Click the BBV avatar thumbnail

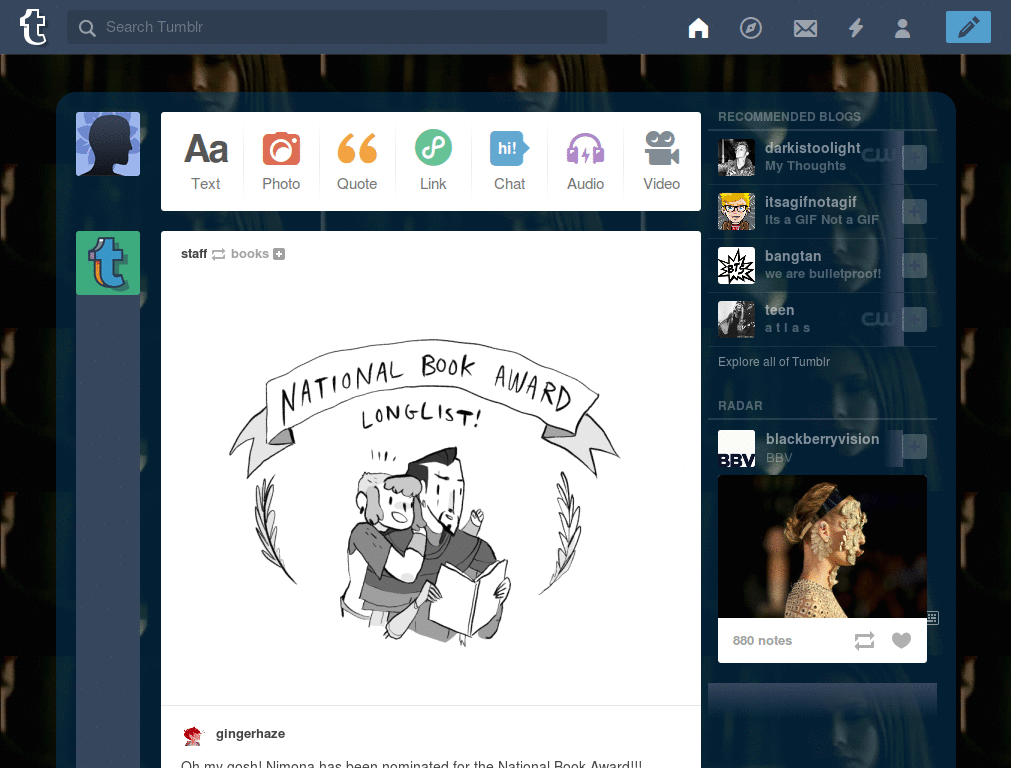[x=736, y=449]
